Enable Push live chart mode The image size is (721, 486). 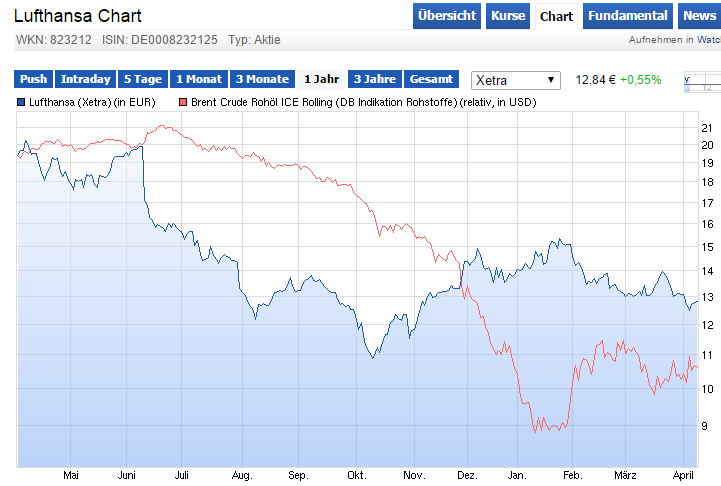click(34, 79)
